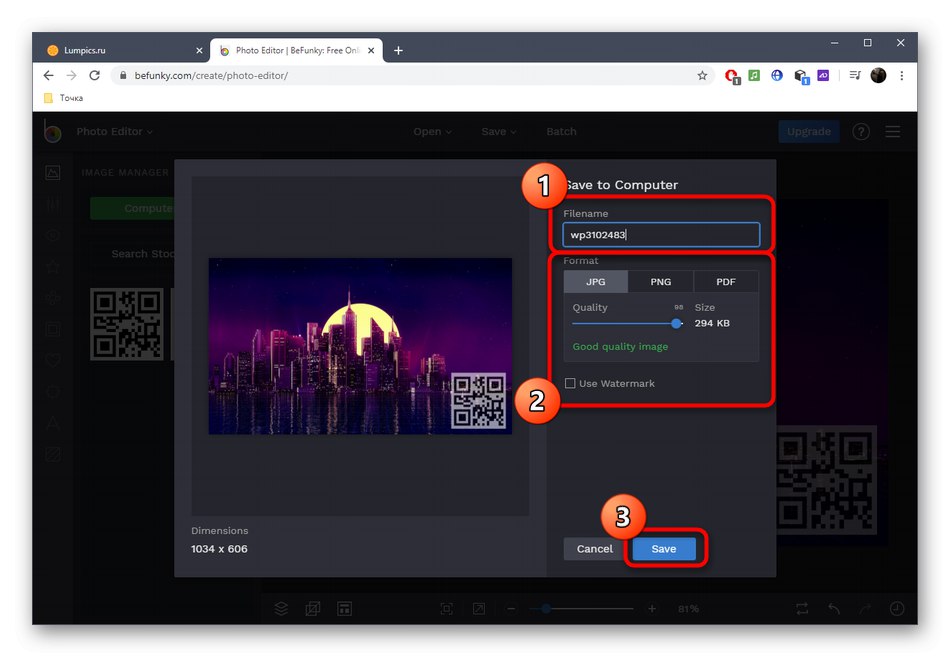Click the green music extension icon

point(754,75)
